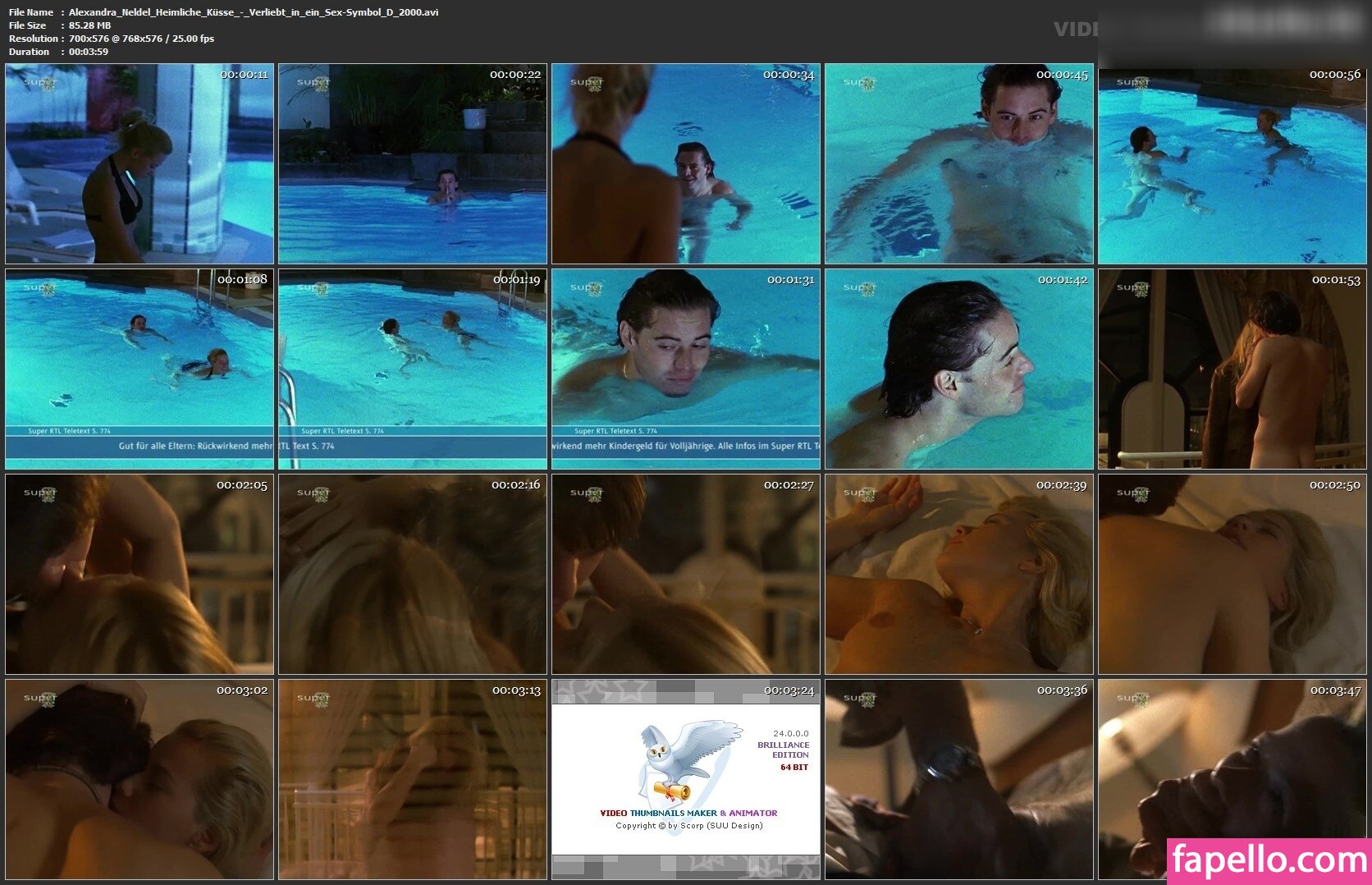Click the Super RTL logo in the 00:00:45 frame
The width and height of the screenshot is (1372, 885).
tap(860, 82)
